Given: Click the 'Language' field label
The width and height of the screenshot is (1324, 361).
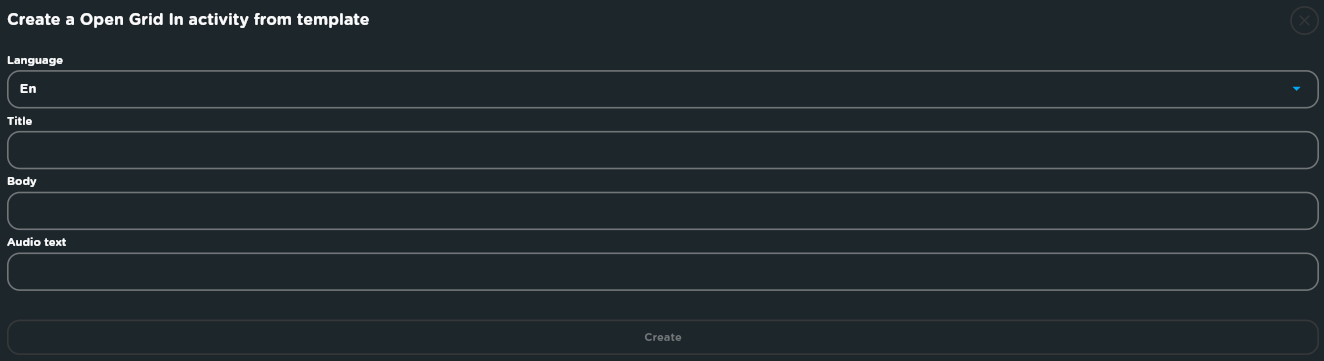Looking at the screenshot, I should [35, 60].
